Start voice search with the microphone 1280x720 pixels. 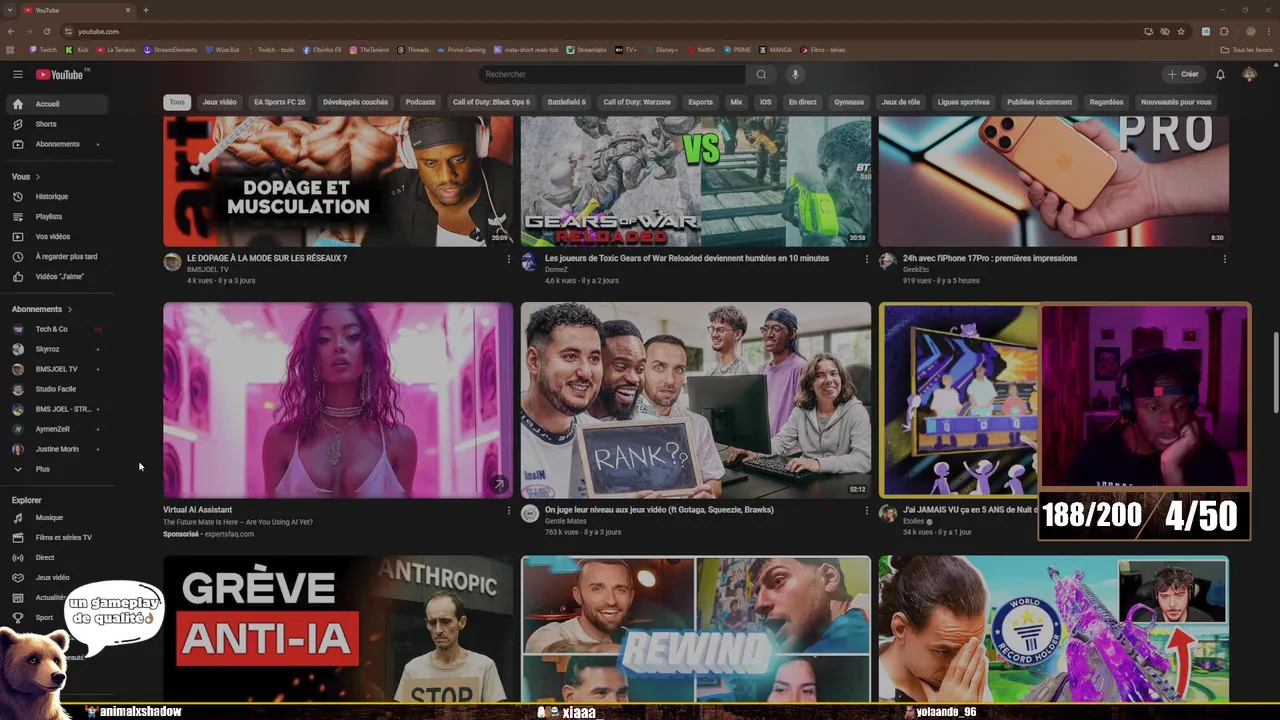(x=795, y=74)
